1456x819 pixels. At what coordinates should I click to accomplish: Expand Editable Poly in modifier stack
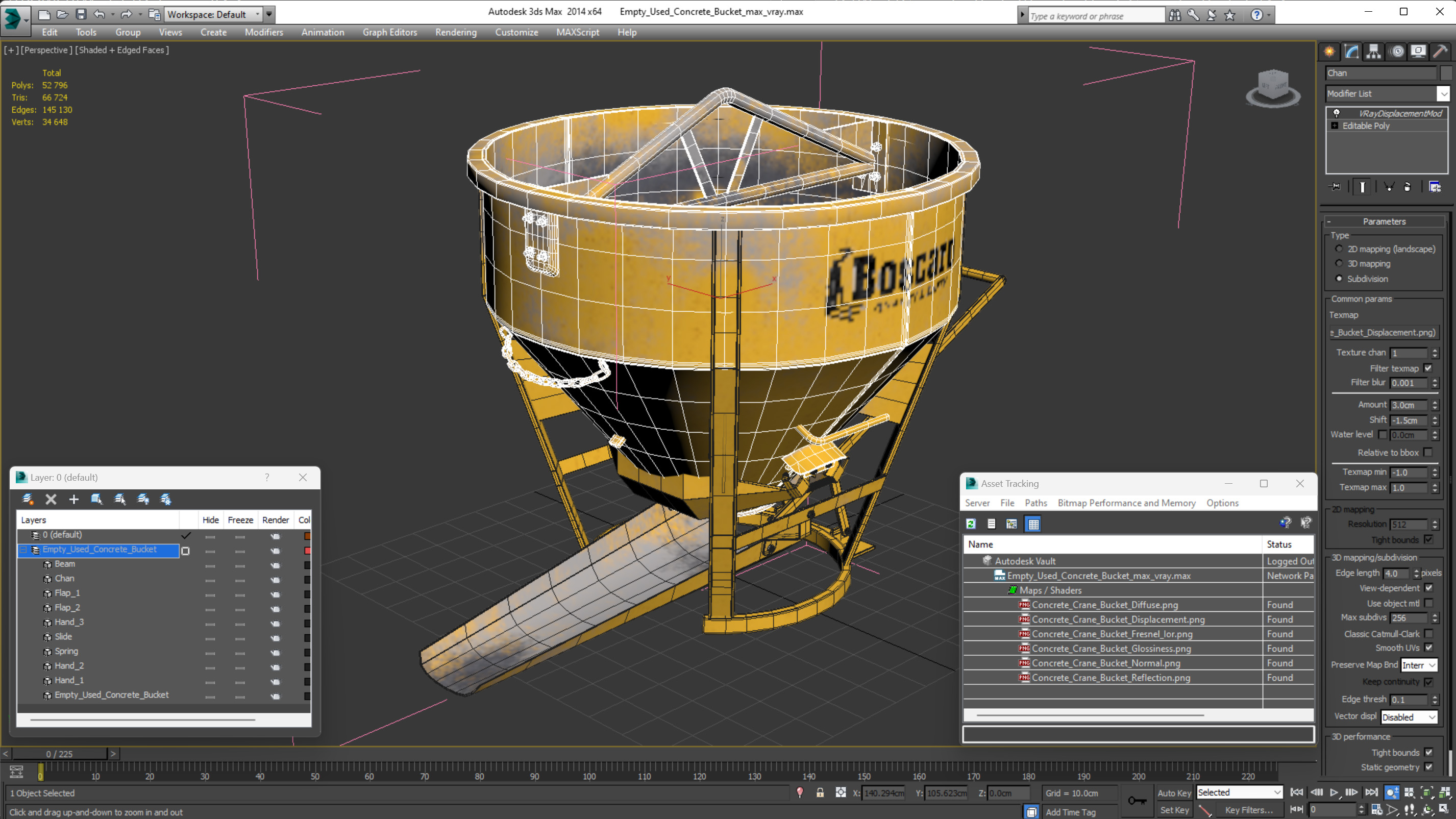pyautogui.click(x=1335, y=126)
